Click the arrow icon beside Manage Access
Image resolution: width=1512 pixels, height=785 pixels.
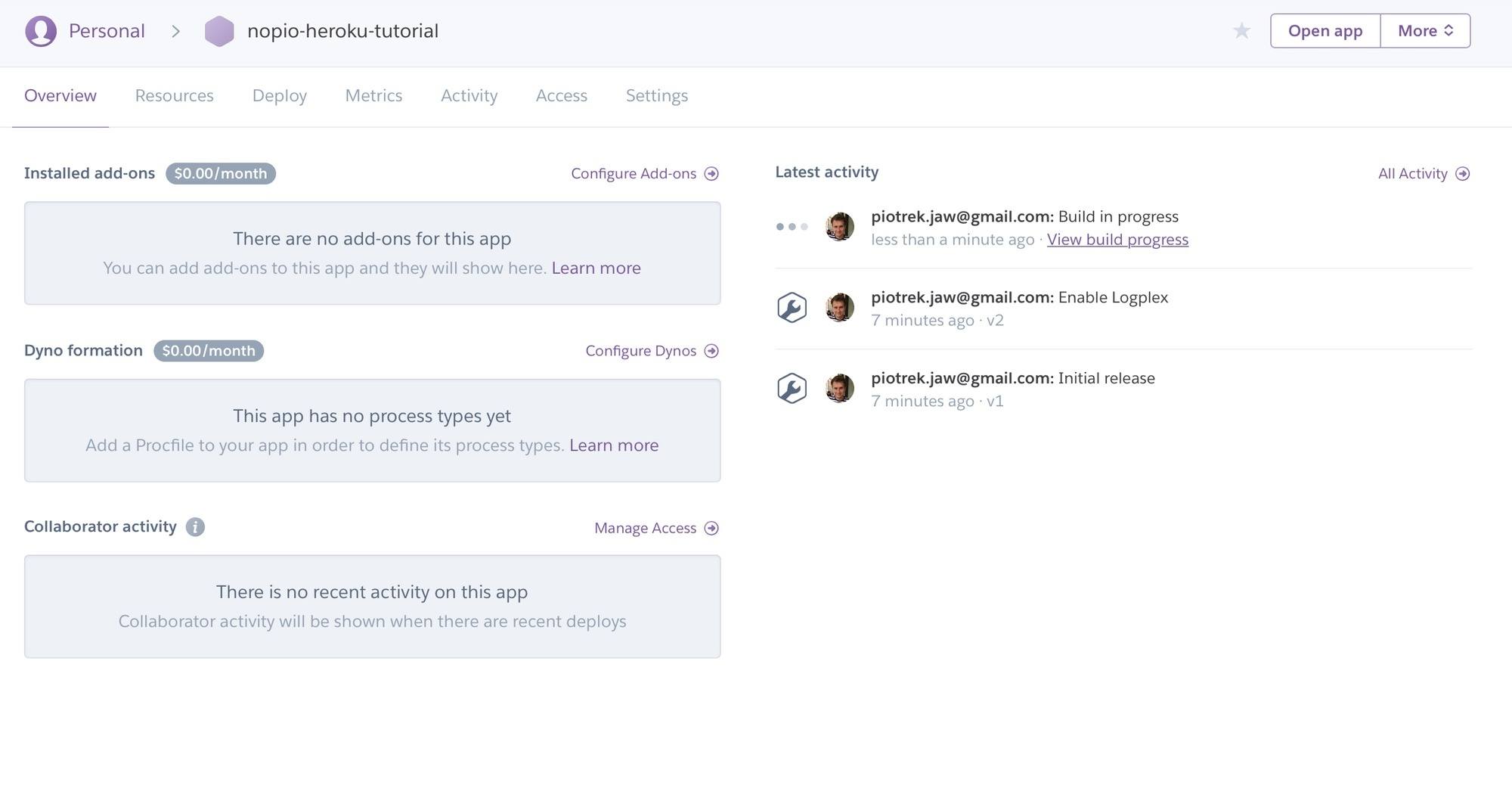tap(711, 528)
